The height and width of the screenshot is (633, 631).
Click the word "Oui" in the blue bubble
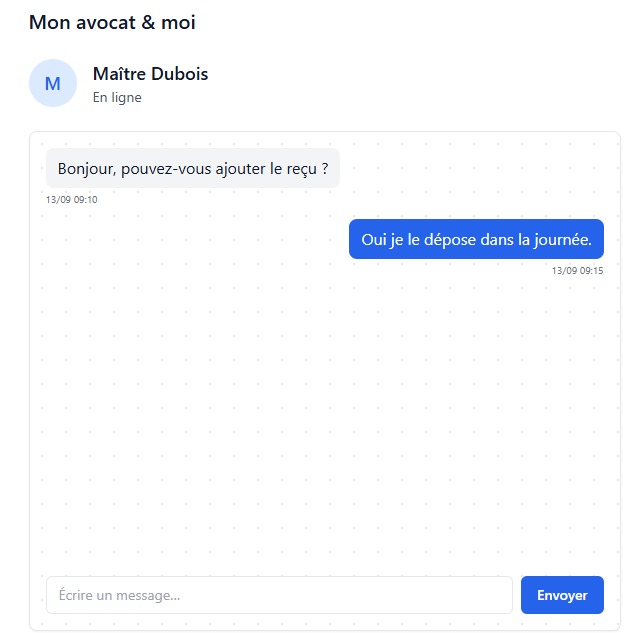[373, 239]
